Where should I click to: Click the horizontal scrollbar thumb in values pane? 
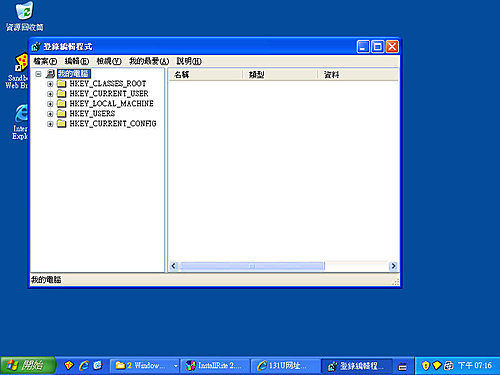pyautogui.click(x=252, y=266)
